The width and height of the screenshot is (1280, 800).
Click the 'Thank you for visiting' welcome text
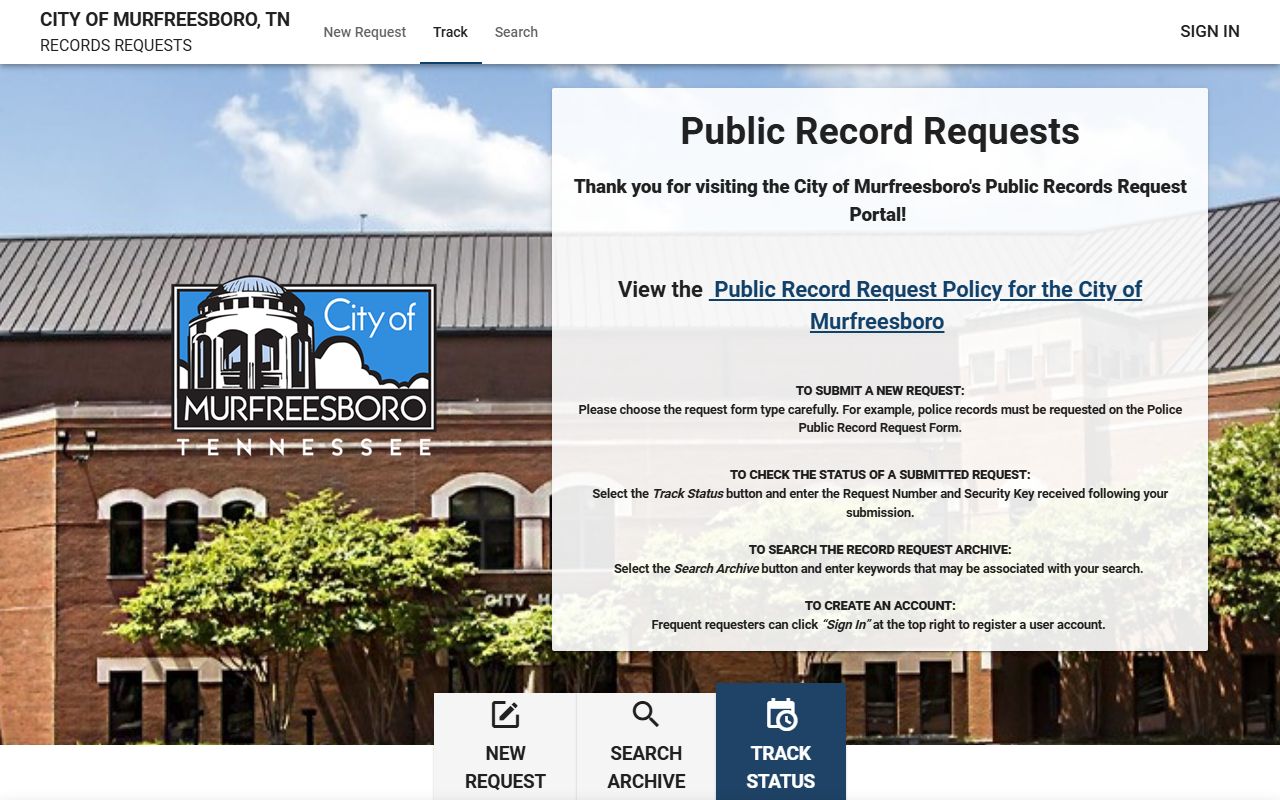(880, 200)
